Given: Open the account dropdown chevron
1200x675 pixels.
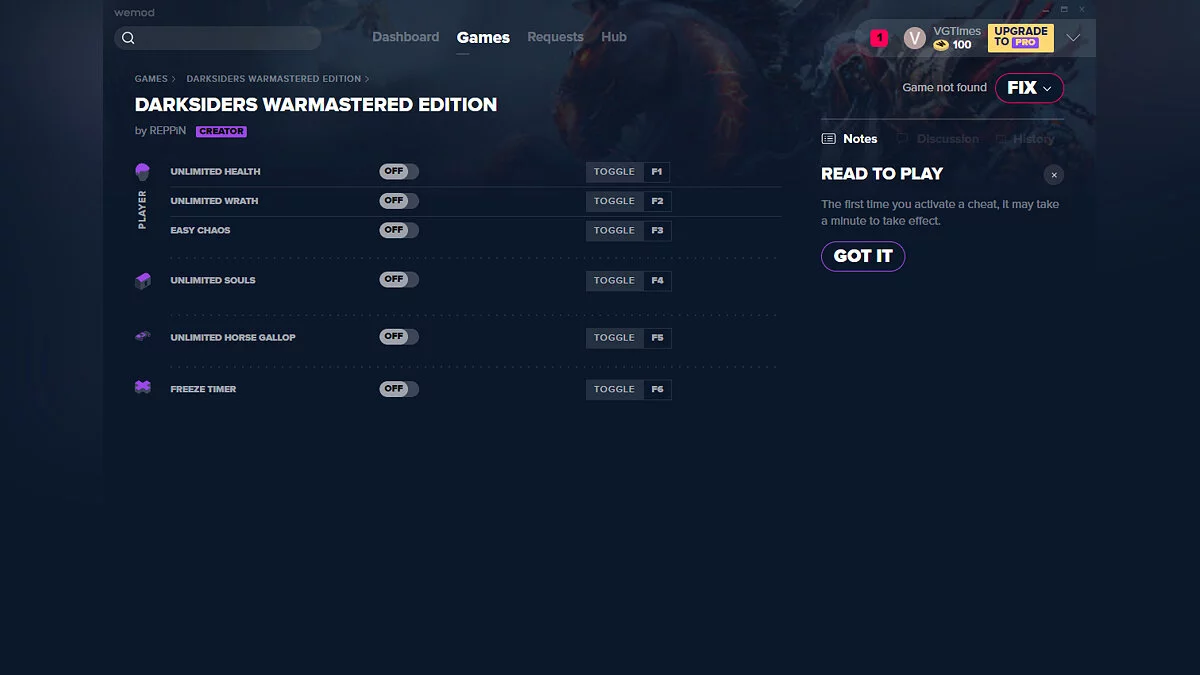Looking at the screenshot, I should (x=1074, y=37).
